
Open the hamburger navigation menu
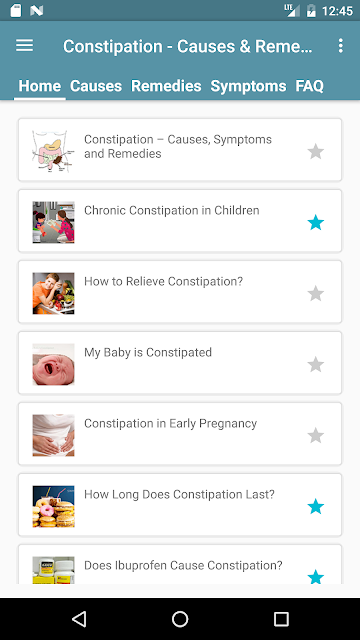coord(24,45)
